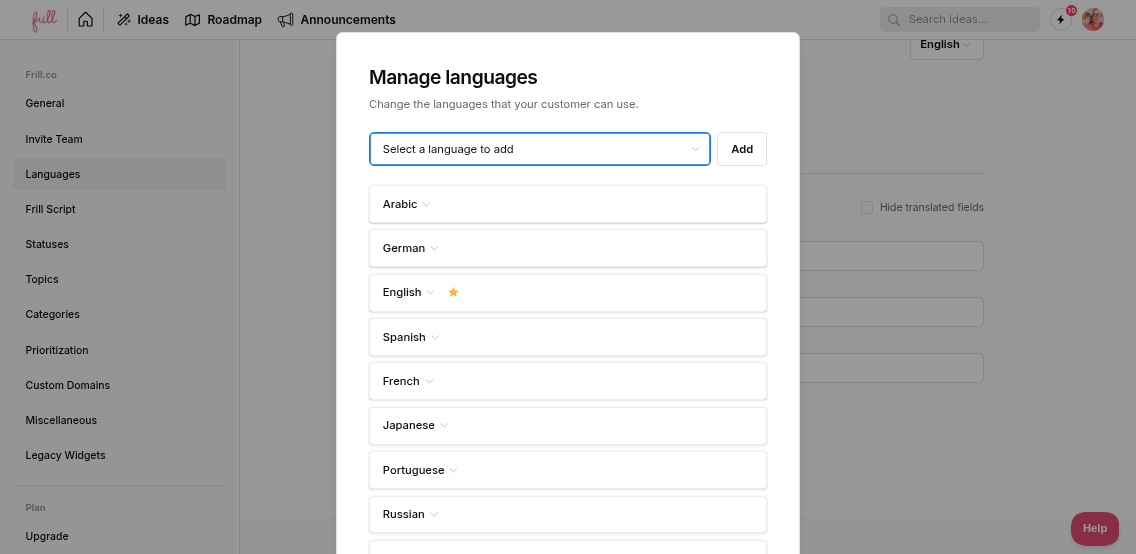This screenshot has width=1136, height=554.
Task: Open the home icon
Action: [85, 20]
